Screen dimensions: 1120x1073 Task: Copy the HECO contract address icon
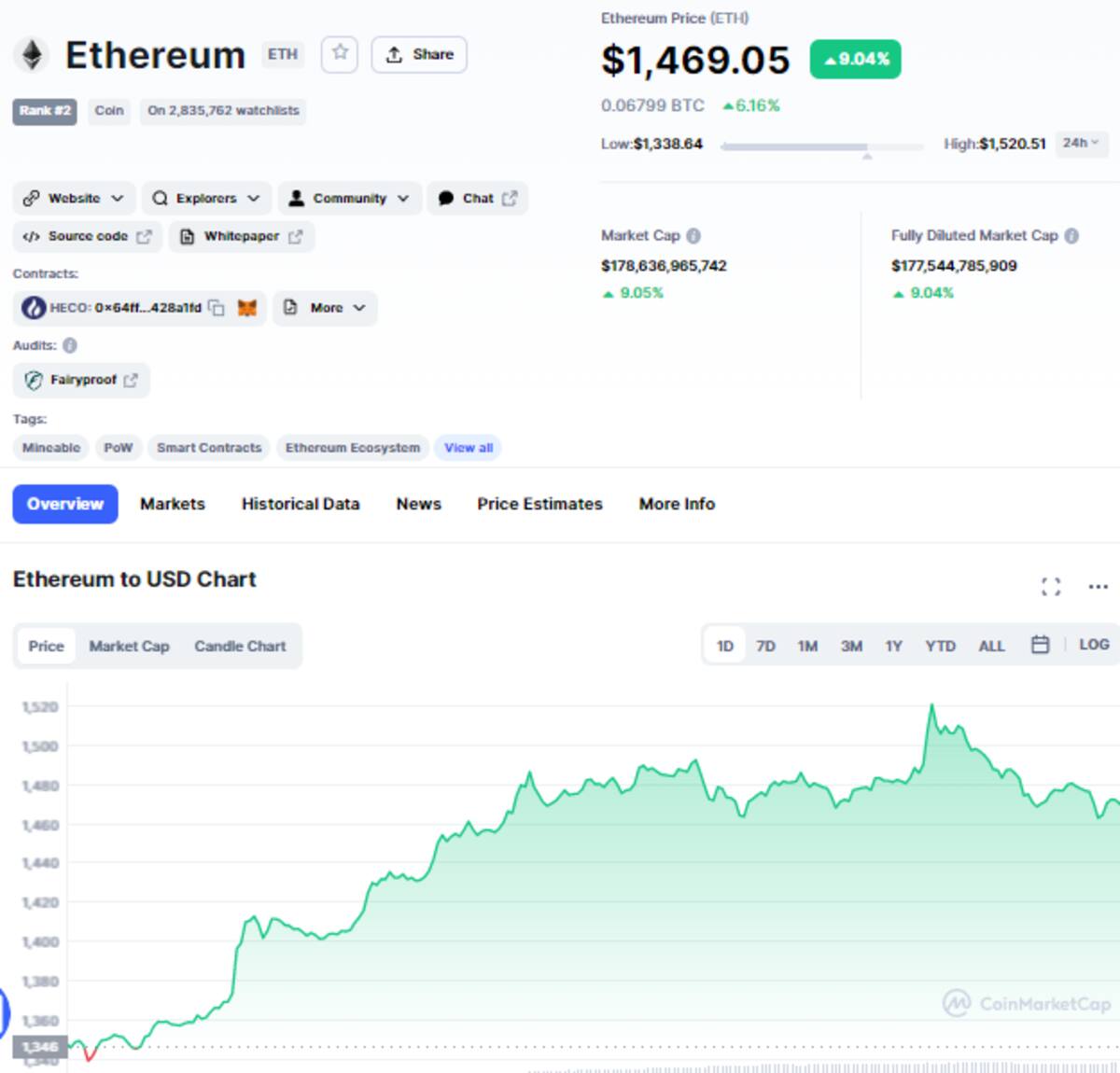coord(217,307)
